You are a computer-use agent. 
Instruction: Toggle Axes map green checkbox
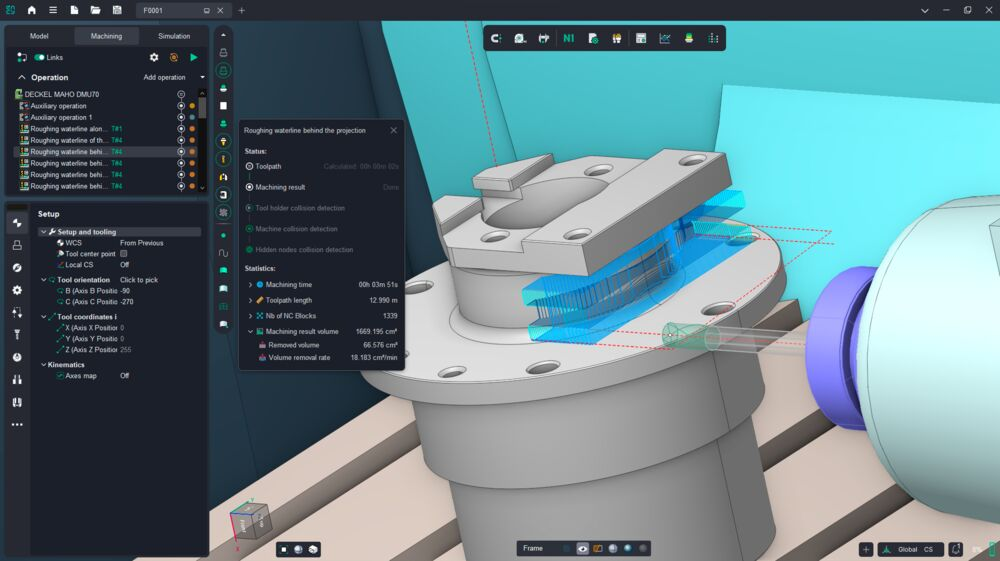point(60,376)
